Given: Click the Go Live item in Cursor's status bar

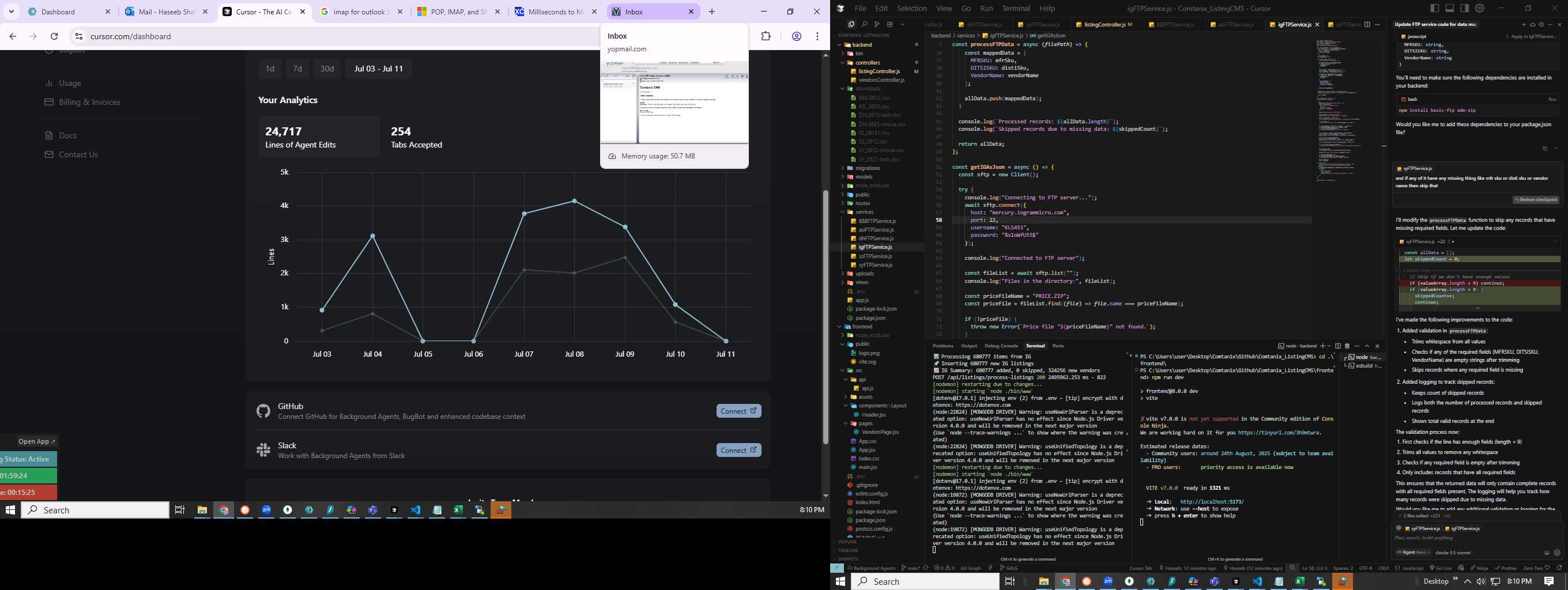Looking at the screenshot, I should tap(1440, 568).
